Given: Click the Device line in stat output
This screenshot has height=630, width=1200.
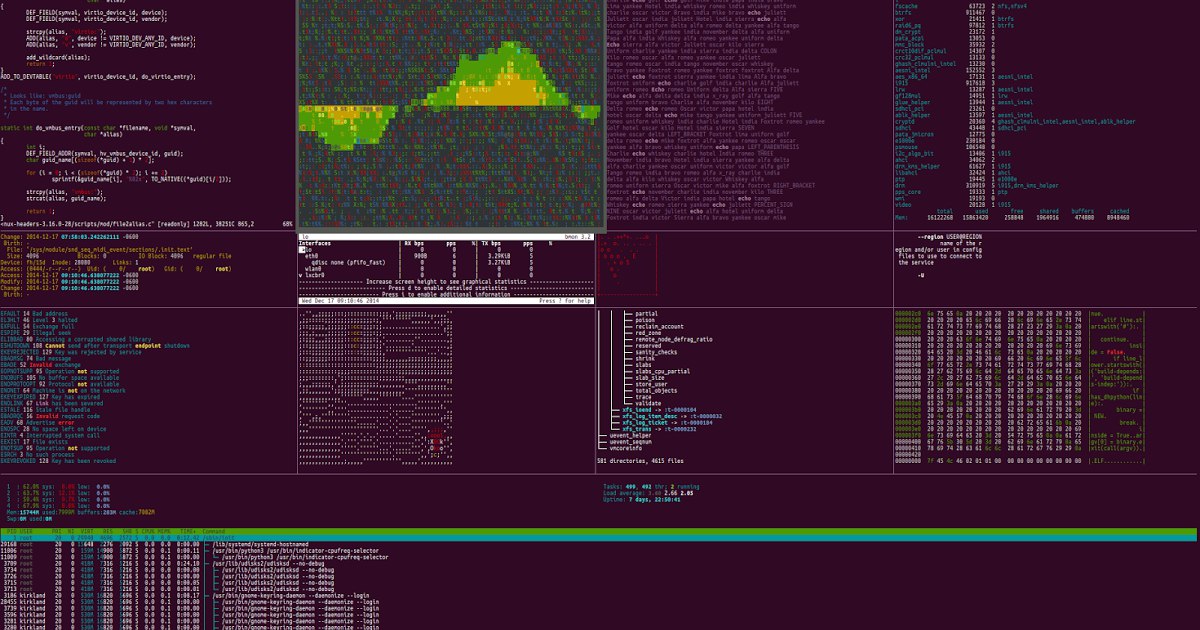Looking at the screenshot, I should (x=69, y=262).
